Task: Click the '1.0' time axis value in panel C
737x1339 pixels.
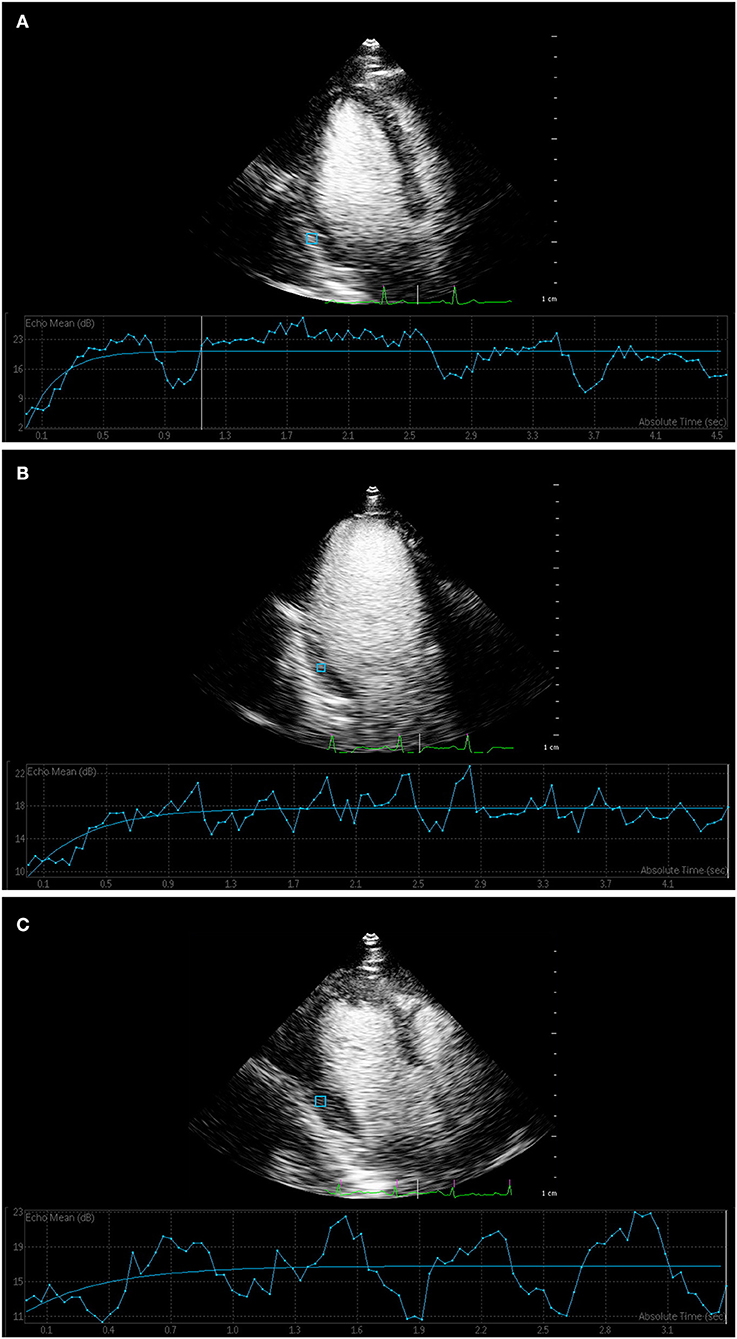Action: click(x=232, y=1330)
